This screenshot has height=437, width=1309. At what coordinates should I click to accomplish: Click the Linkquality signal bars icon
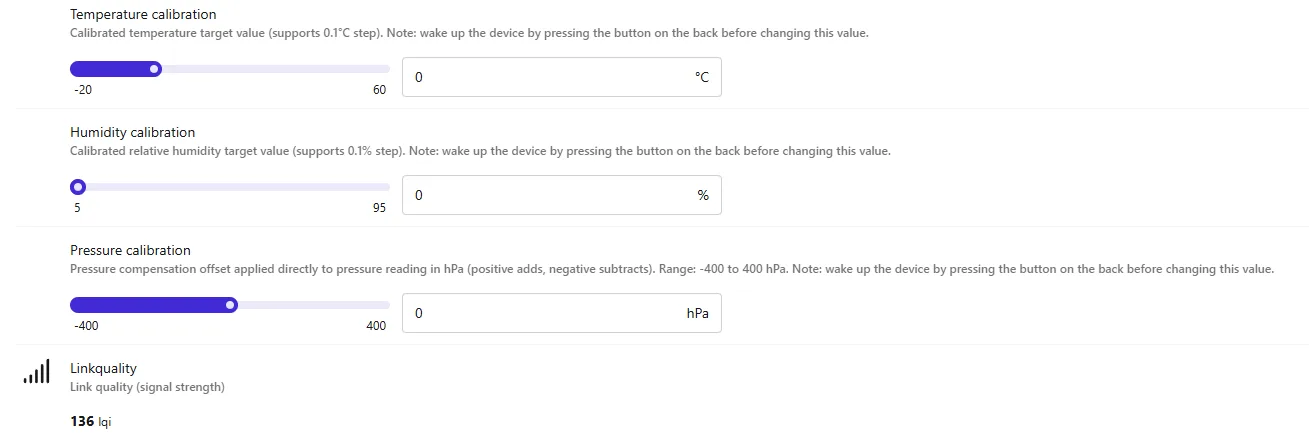[36, 372]
